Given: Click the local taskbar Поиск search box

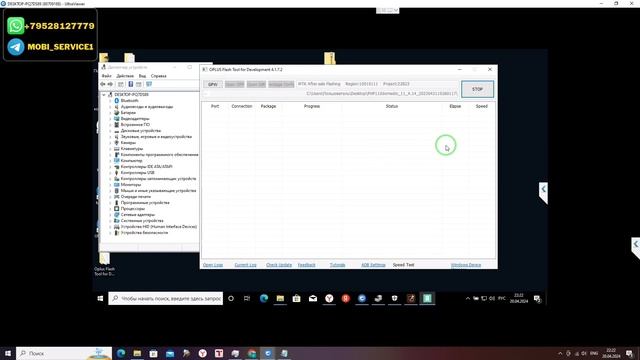Looking at the screenshot, I should 64,353.
